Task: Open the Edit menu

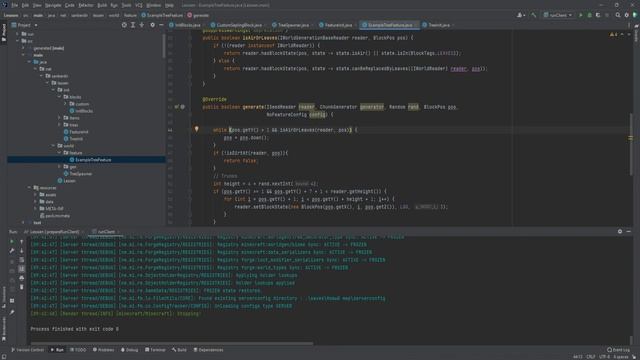Action: point(25,5)
